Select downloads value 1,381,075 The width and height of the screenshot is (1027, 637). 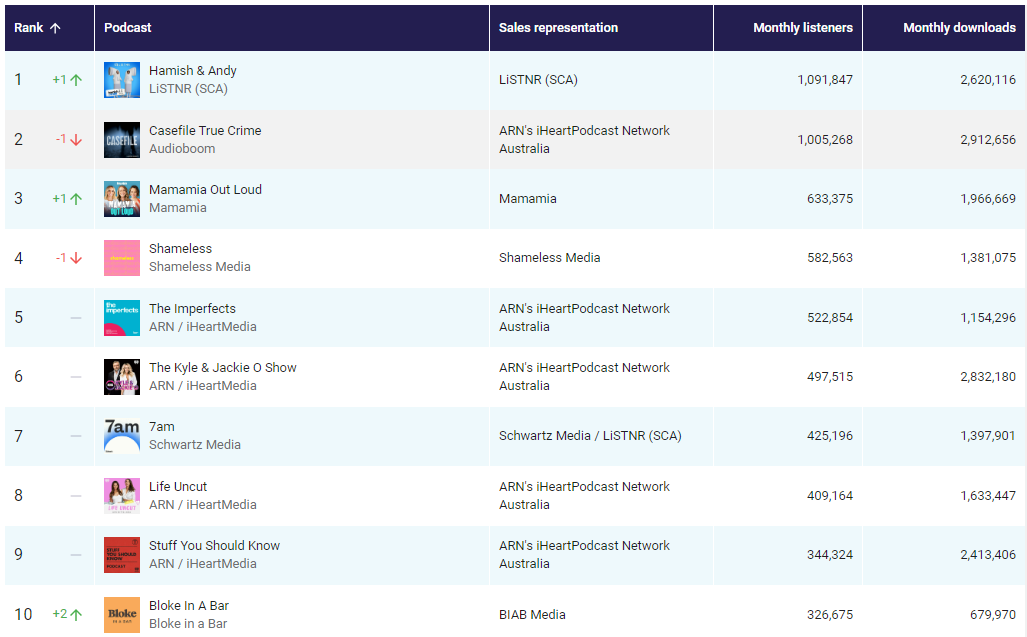988,258
